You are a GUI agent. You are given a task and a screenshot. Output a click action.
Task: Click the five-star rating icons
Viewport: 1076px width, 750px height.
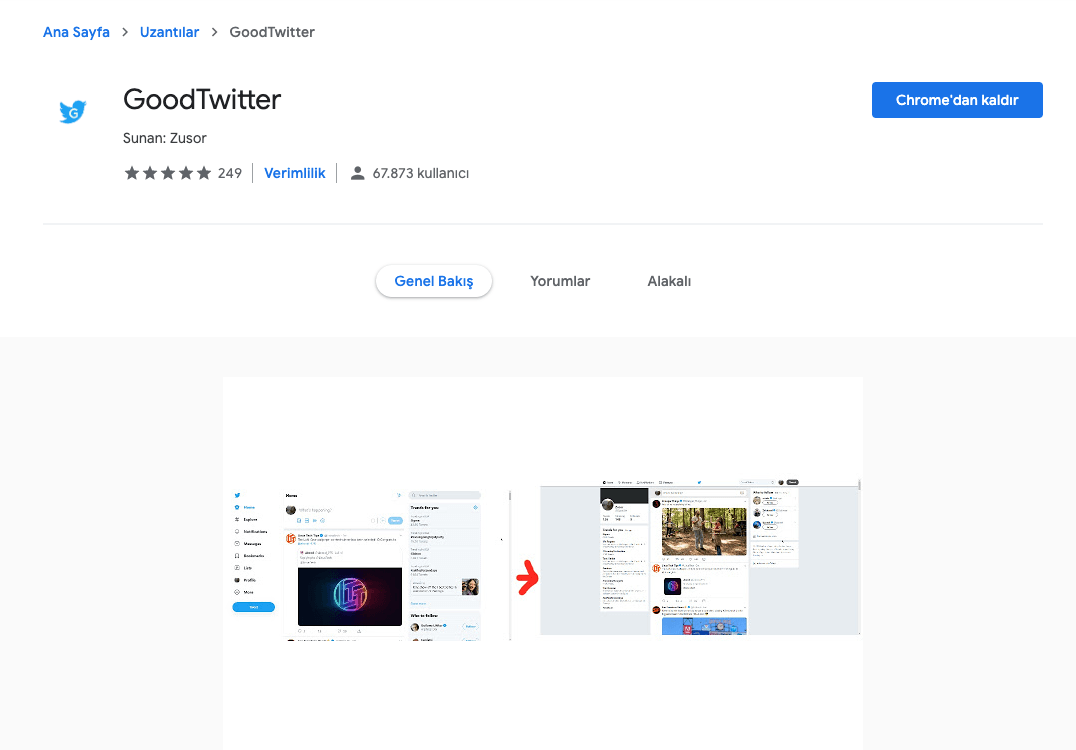pos(167,173)
